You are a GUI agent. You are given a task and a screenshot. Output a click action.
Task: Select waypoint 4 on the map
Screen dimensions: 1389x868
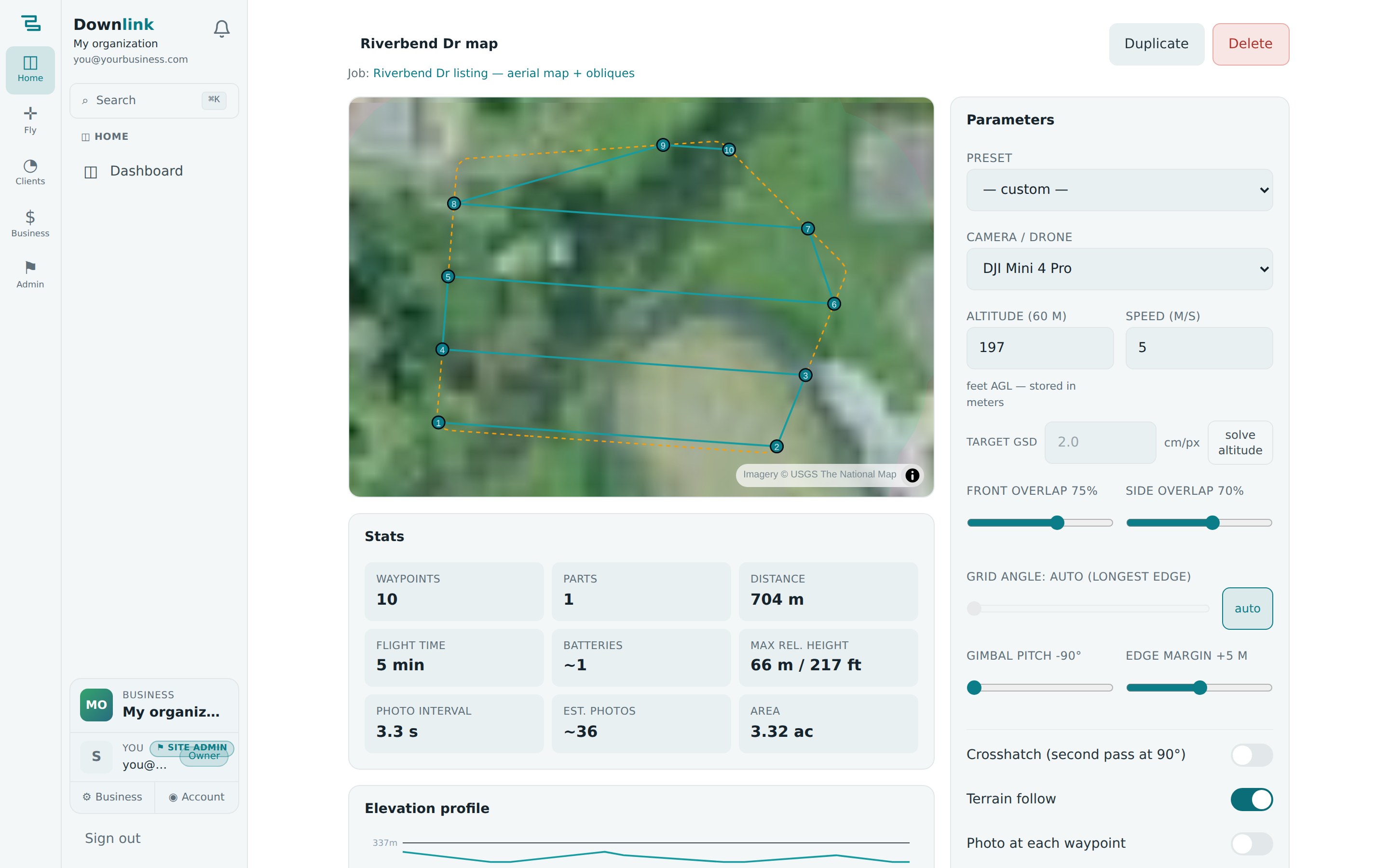coord(442,349)
